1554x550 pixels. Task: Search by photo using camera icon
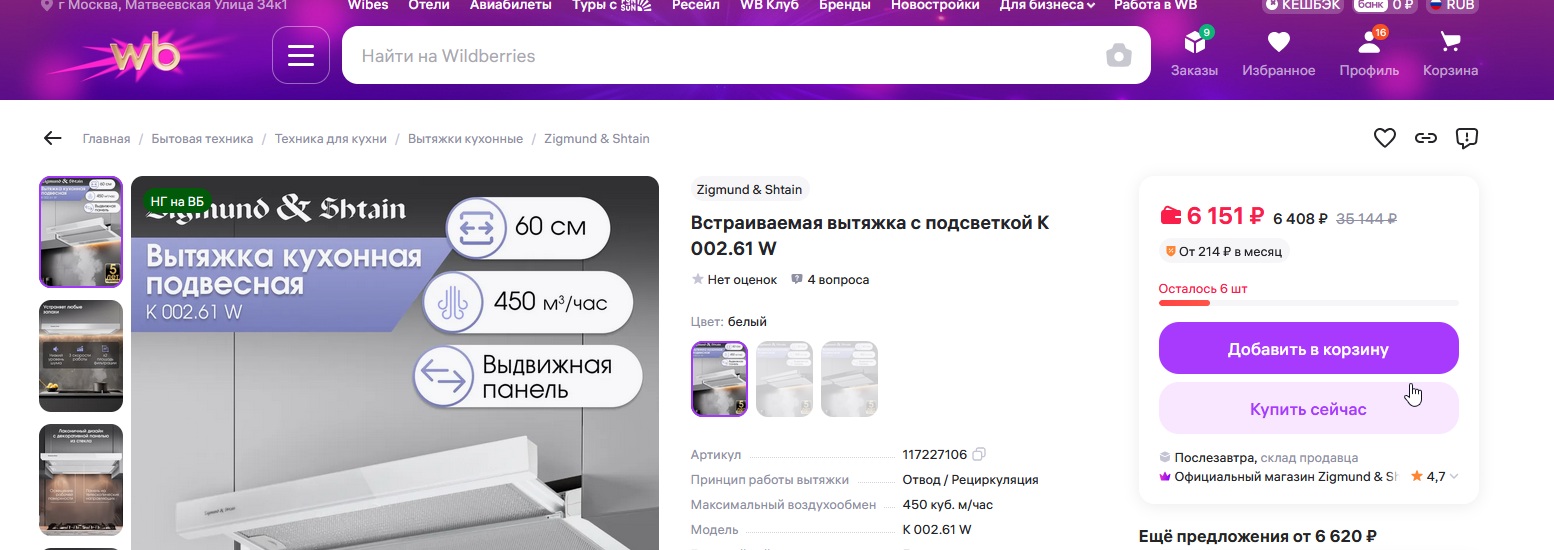[x=1119, y=55]
